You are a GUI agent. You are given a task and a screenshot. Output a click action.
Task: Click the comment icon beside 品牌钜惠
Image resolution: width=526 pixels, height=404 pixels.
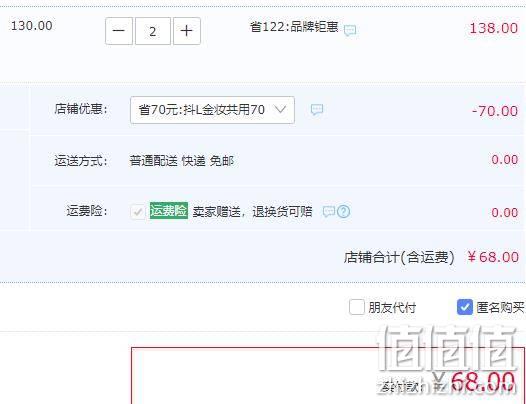click(x=350, y=31)
